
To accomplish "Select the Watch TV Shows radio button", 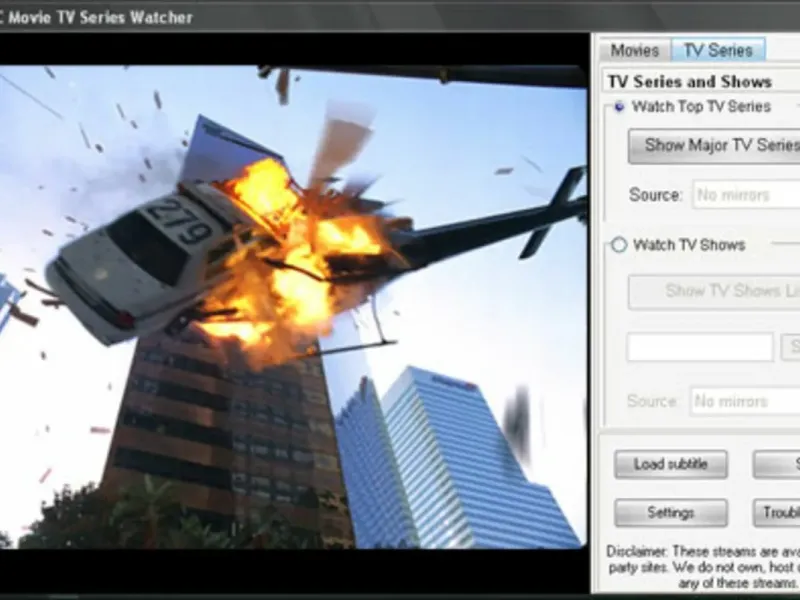I will (619, 245).
